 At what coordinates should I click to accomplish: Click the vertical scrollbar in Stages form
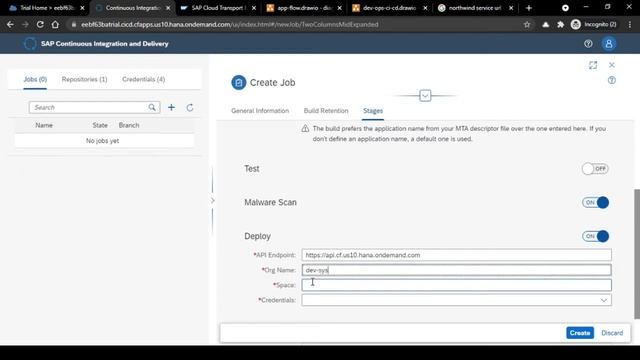point(637,254)
